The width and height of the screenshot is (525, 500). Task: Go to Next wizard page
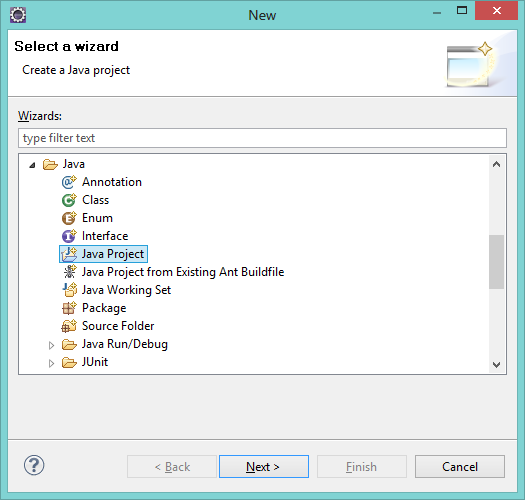tap(264, 467)
